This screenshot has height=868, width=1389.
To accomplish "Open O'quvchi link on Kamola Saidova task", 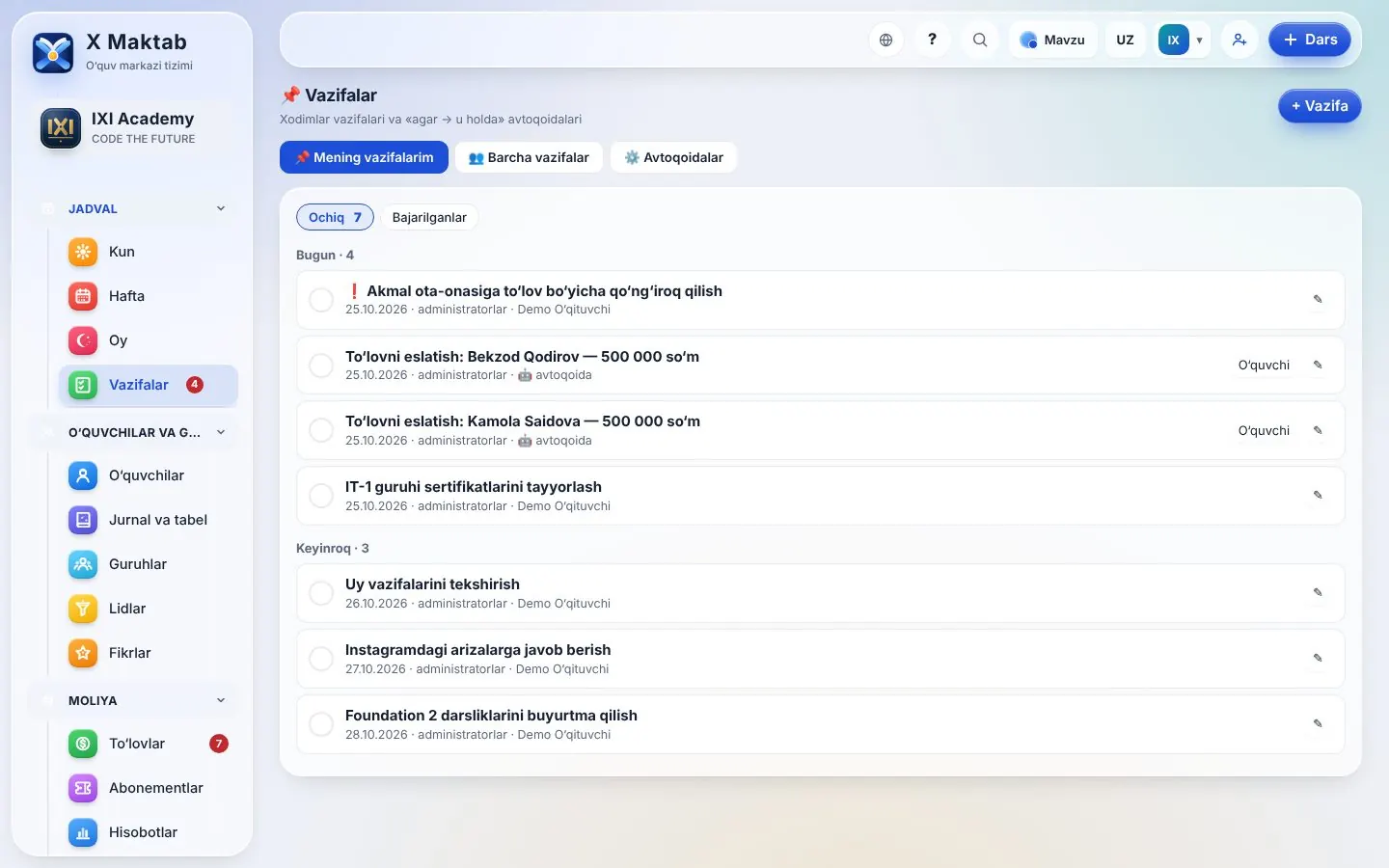I will [x=1264, y=430].
